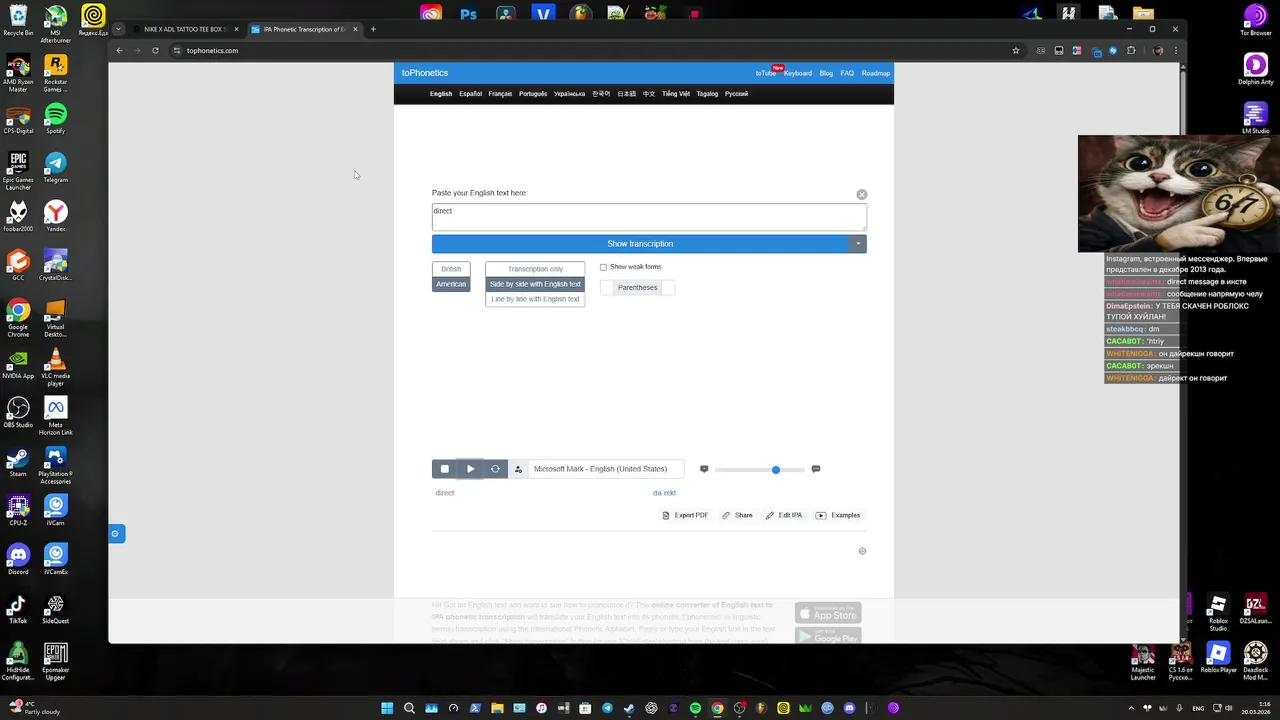Click the blue floating widget on left edge
This screenshot has width=1280, height=720.
(x=116, y=534)
